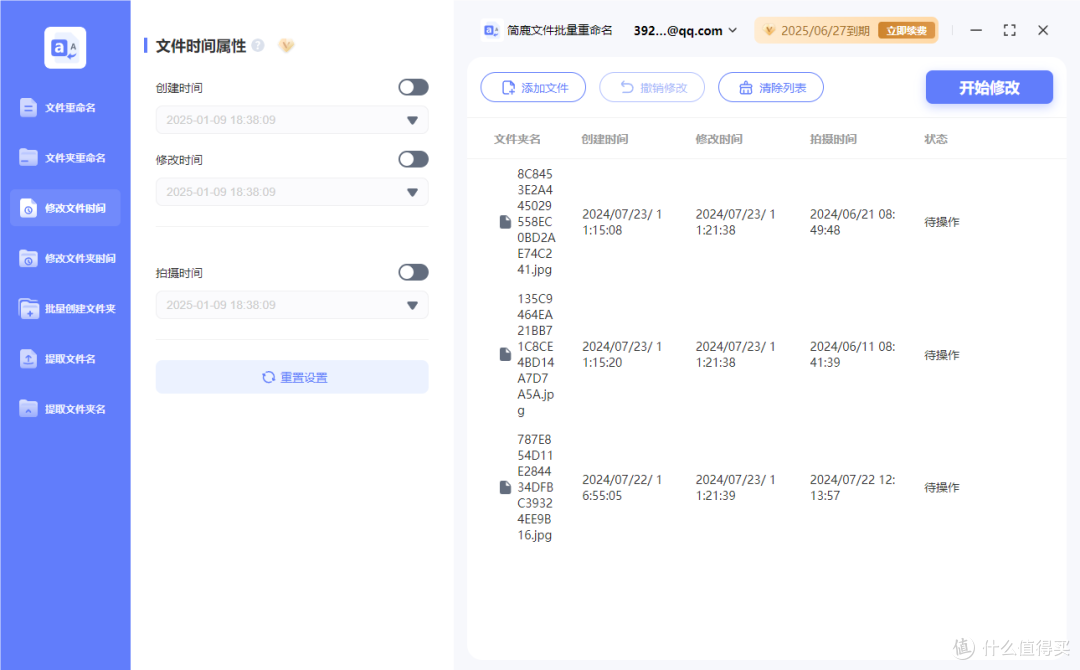The height and width of the screenshot is (670, 1080).
Task: Click the 2025/06/27到期 expiry text
Action: [825, 30]
